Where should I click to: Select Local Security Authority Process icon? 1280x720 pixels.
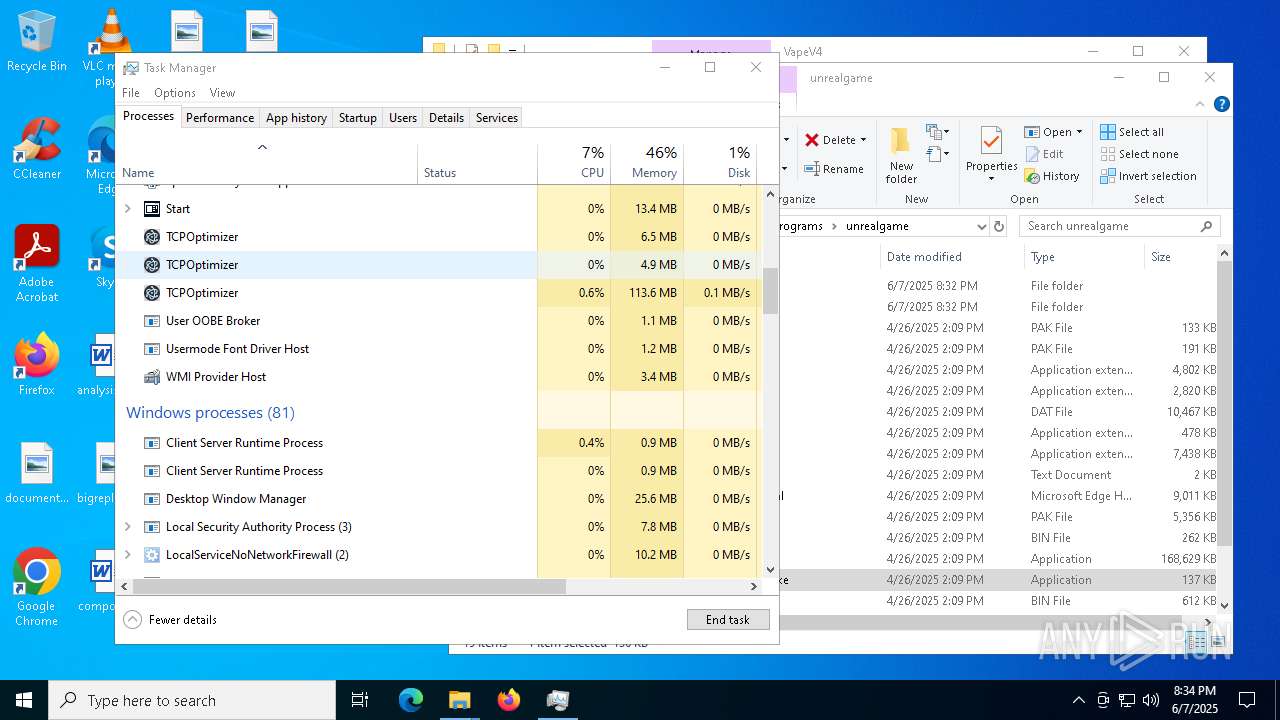pos(152,527)
